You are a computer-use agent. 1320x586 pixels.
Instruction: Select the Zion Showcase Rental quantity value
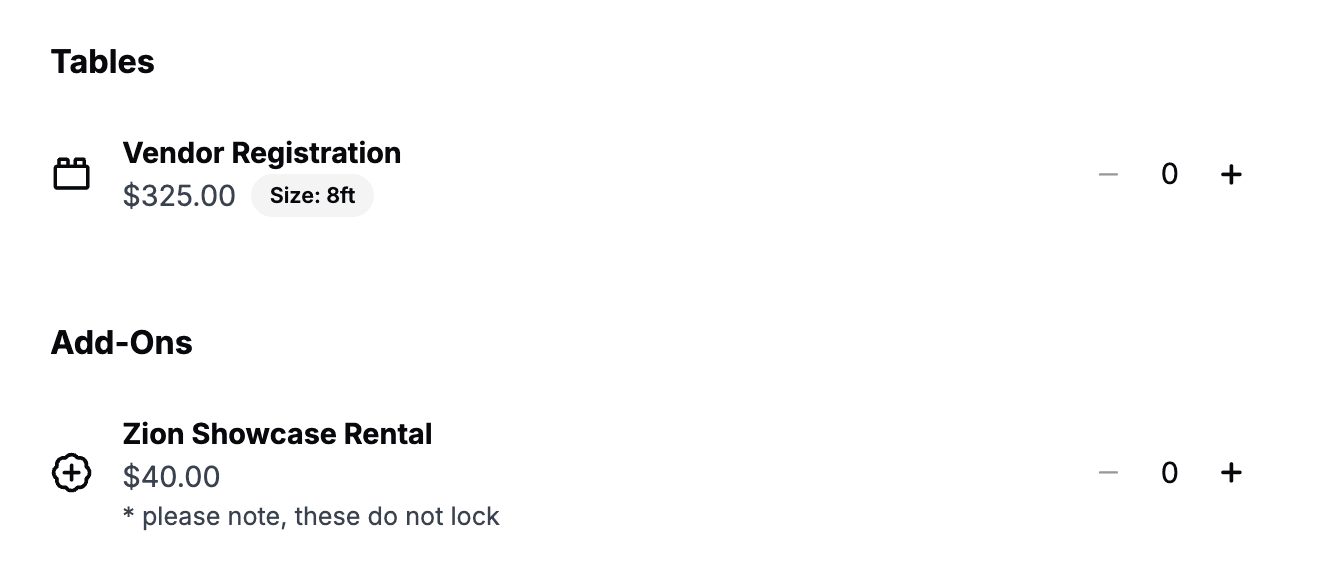tap(1169, 473)
